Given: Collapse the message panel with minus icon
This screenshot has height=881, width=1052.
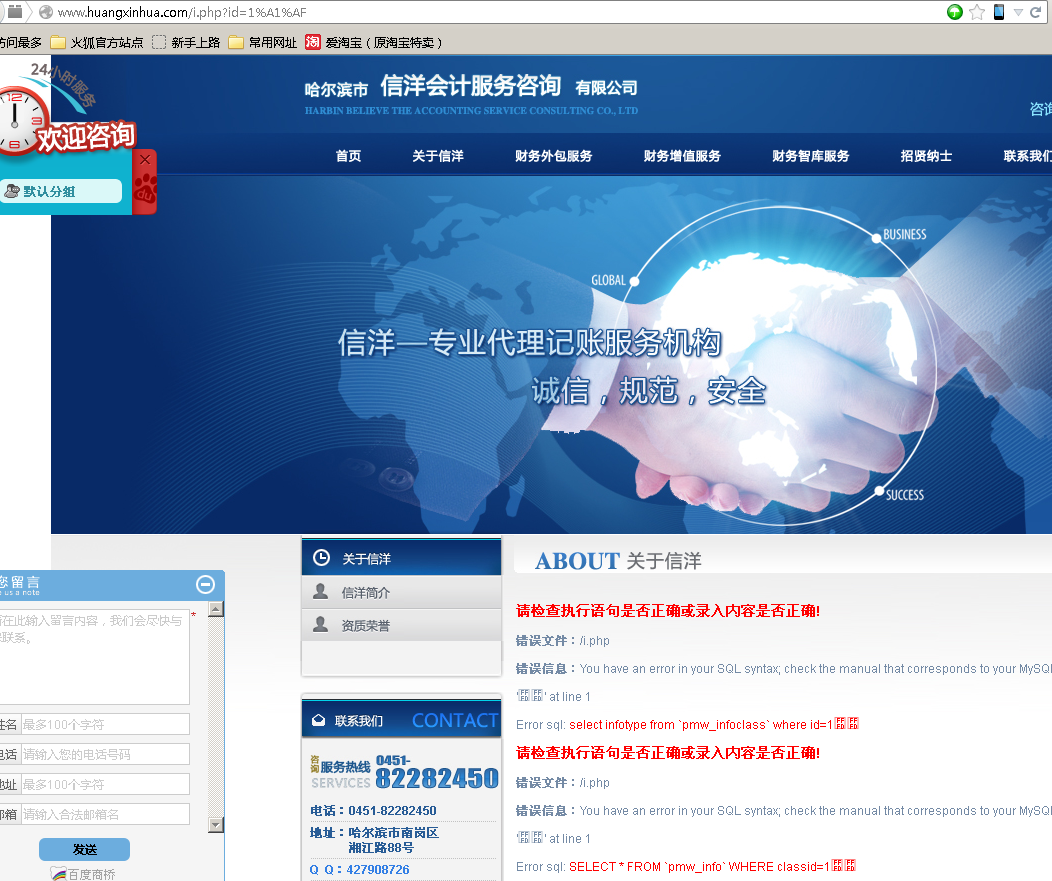Looking at the screenshot, I should point(205,584).
